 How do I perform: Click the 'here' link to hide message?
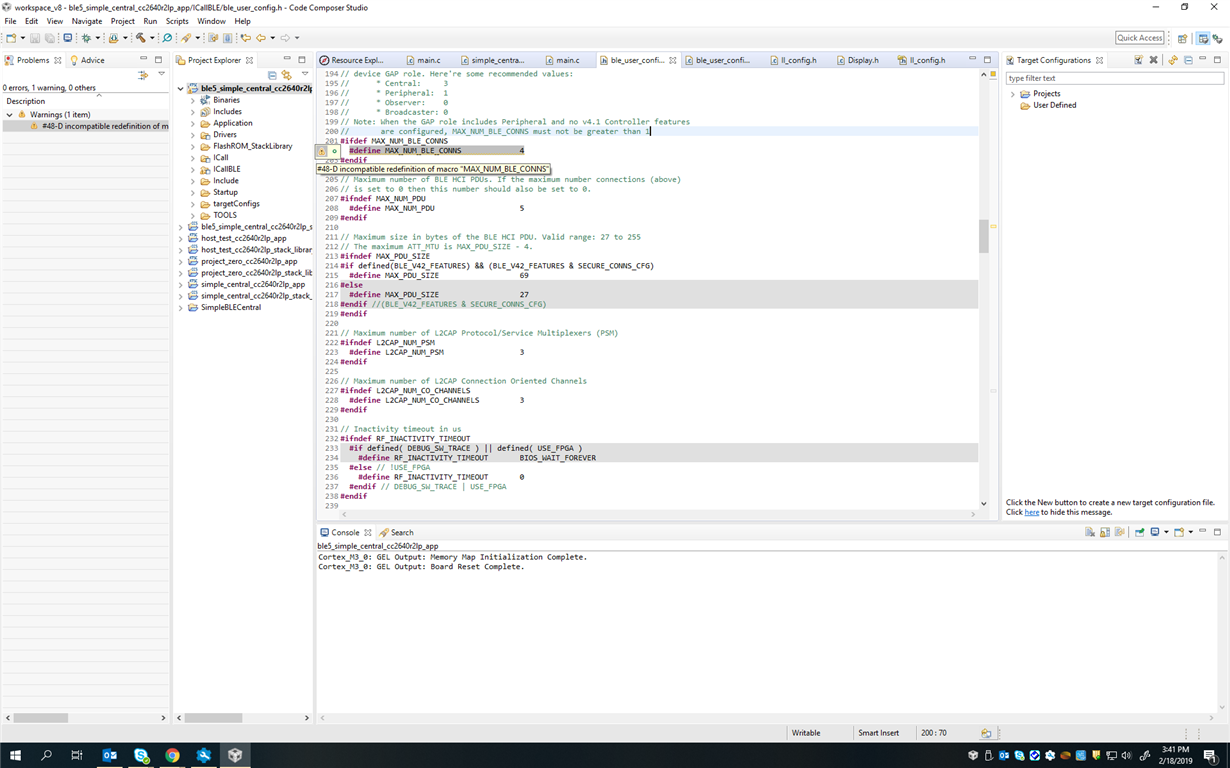point(1031,512)
